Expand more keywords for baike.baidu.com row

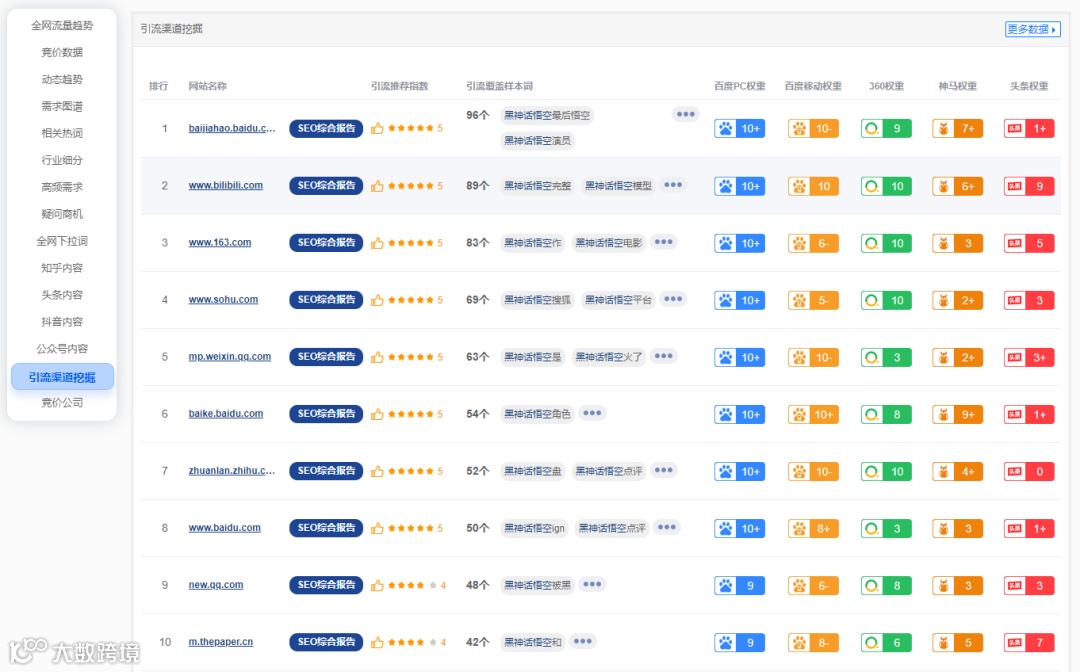(x=592, y=413)
